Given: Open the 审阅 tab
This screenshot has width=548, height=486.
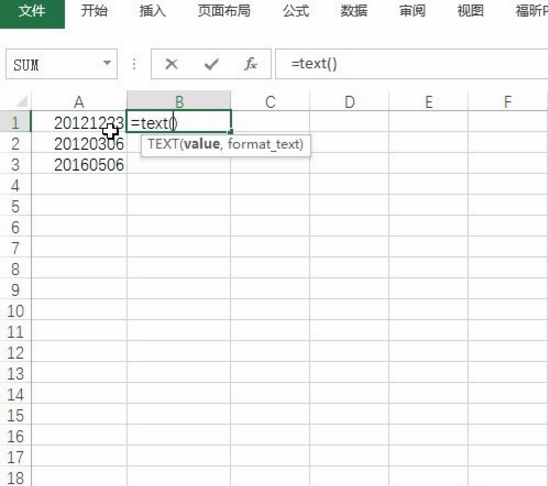Looking at the screenshot, I should [x=412, y=11].
